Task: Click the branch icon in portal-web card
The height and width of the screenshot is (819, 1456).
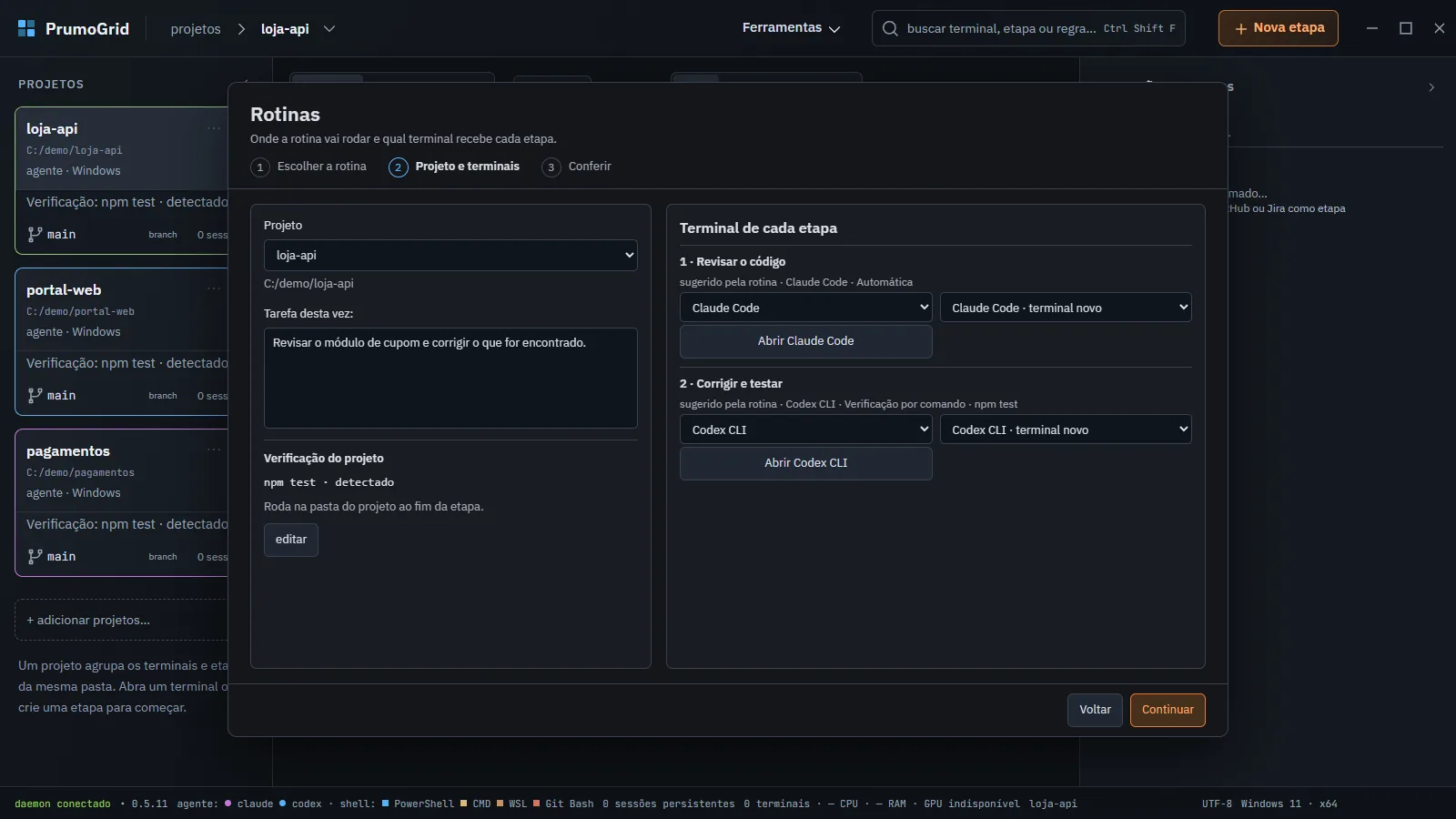Action: pos(35,395)
